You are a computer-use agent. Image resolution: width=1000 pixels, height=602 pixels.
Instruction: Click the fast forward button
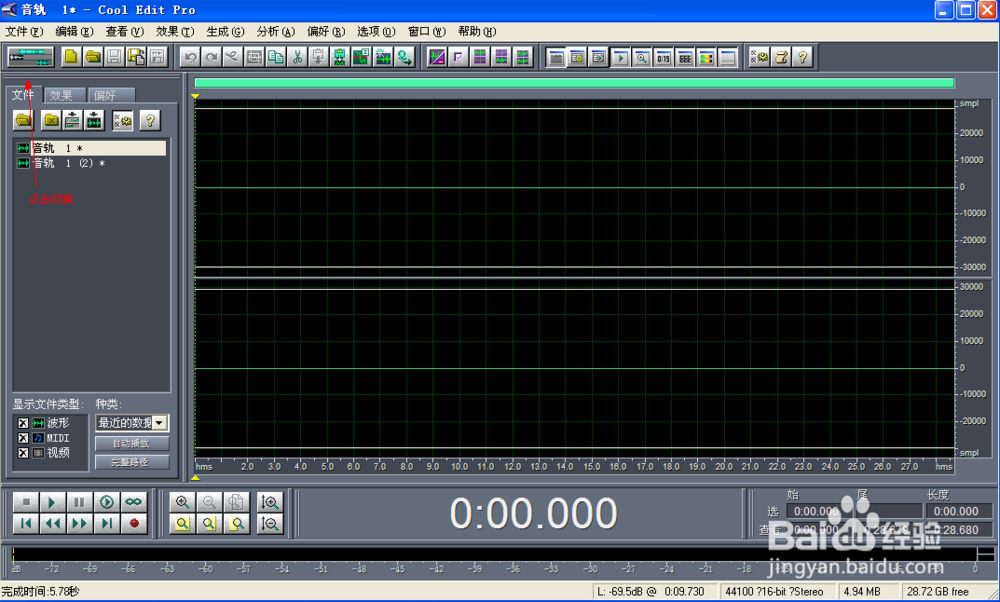(79, 524)
